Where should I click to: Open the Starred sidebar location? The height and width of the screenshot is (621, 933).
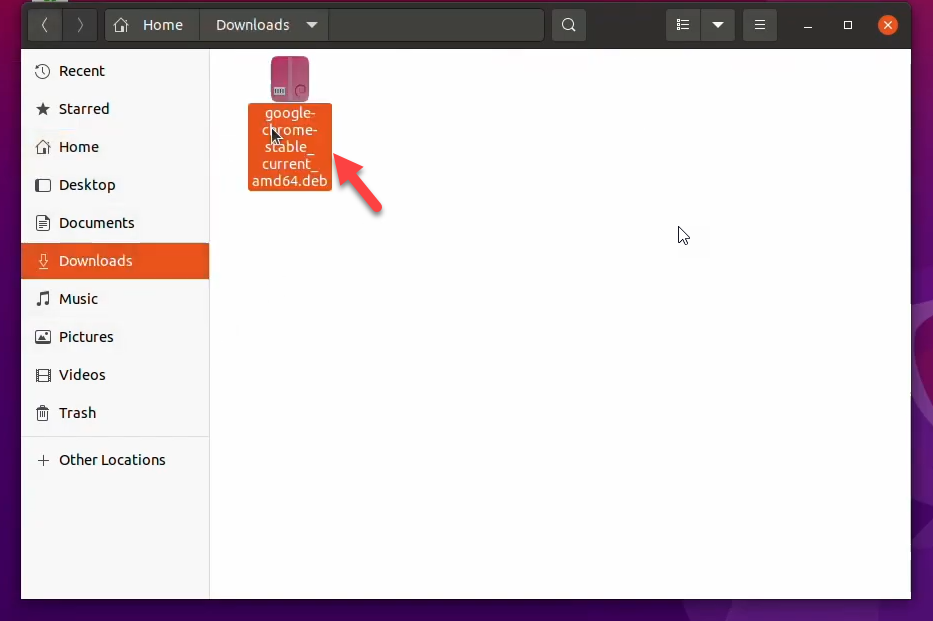click(x=84, y=109)
